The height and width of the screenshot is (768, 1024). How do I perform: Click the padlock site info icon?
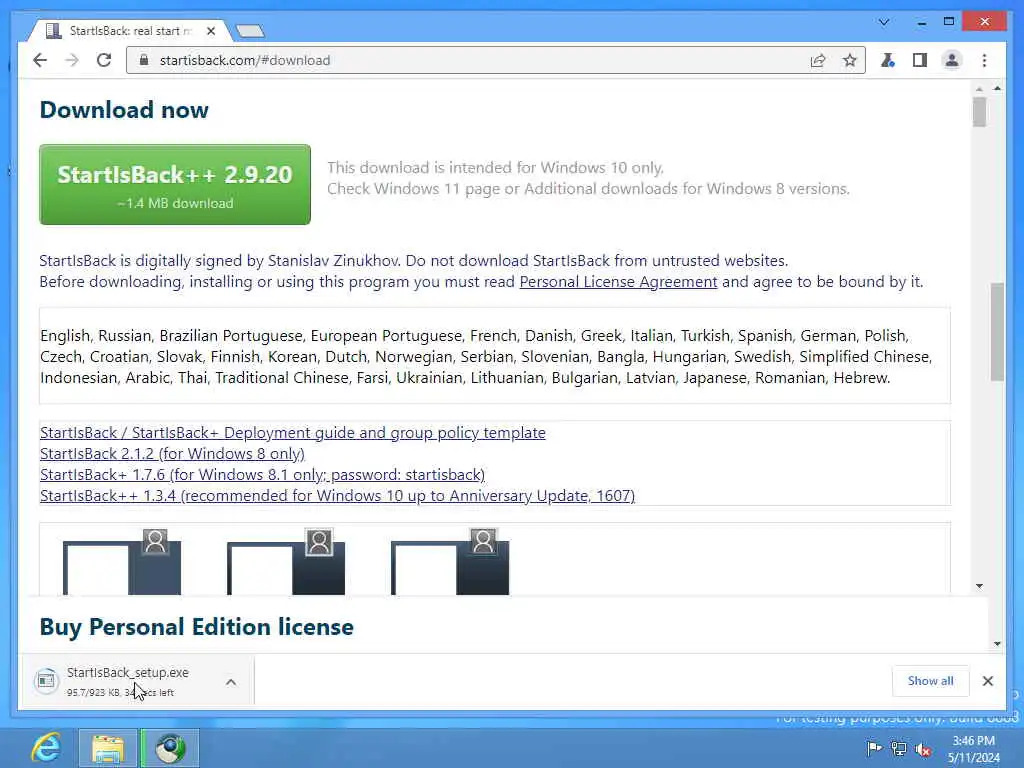tap(144, 60)
